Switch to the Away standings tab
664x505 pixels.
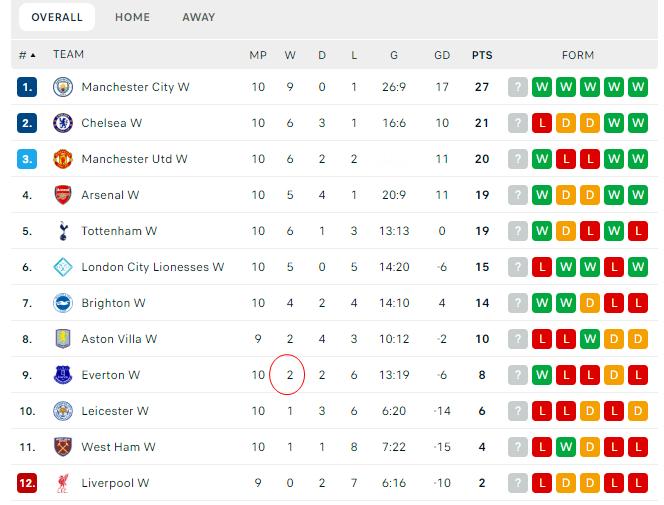coord(198,17)
